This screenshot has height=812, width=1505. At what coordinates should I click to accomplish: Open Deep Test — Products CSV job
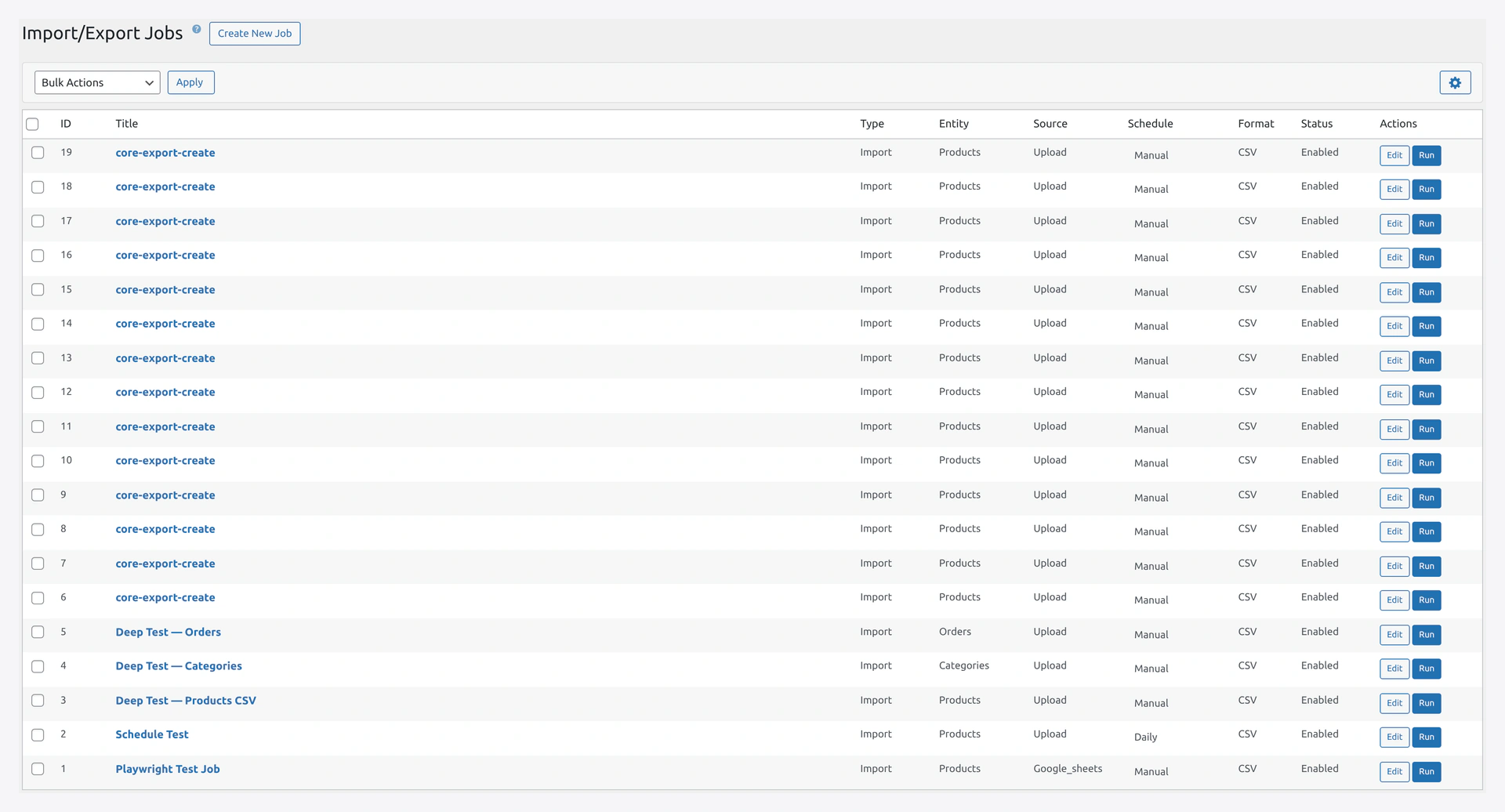coord(186,701)
